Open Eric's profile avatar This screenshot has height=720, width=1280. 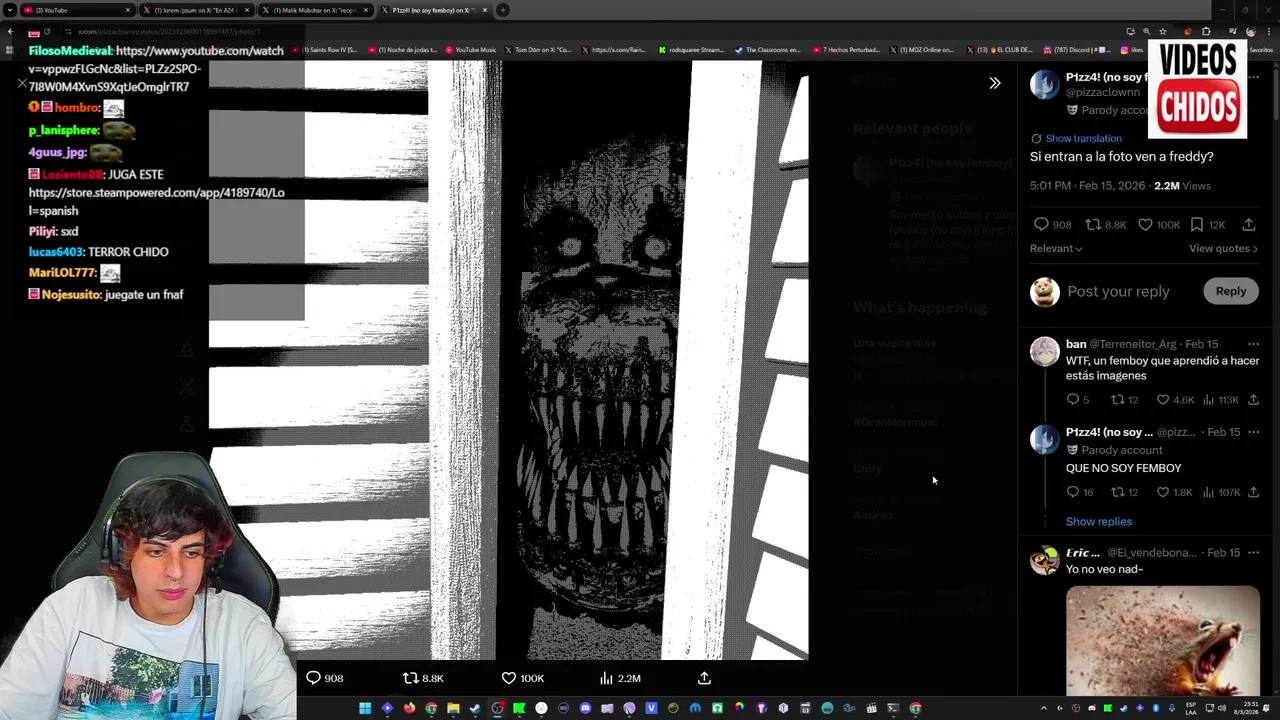[x=1045, y=560]
